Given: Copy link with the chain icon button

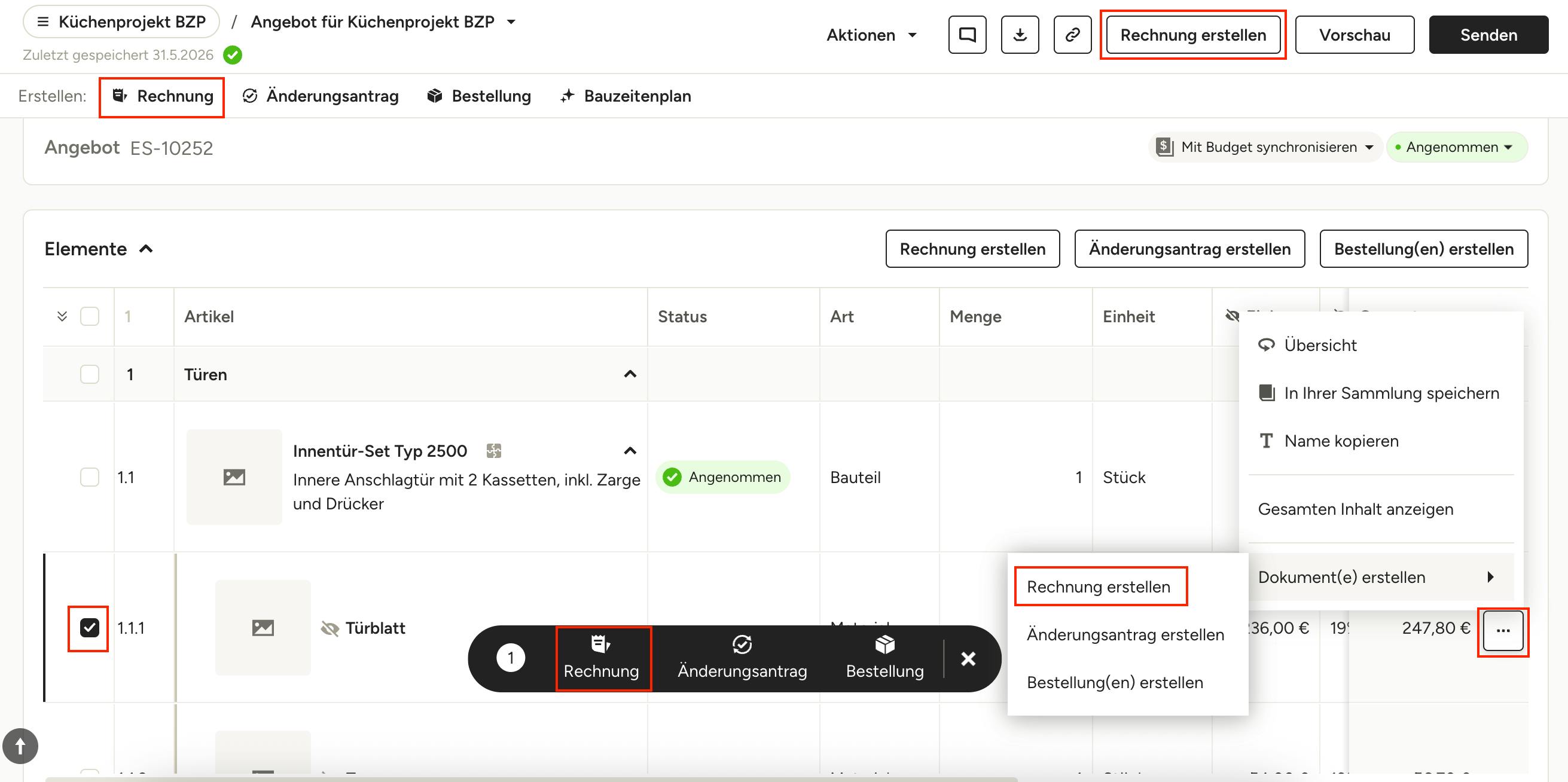Looking at the screenshot, I should click(1072, 35).
